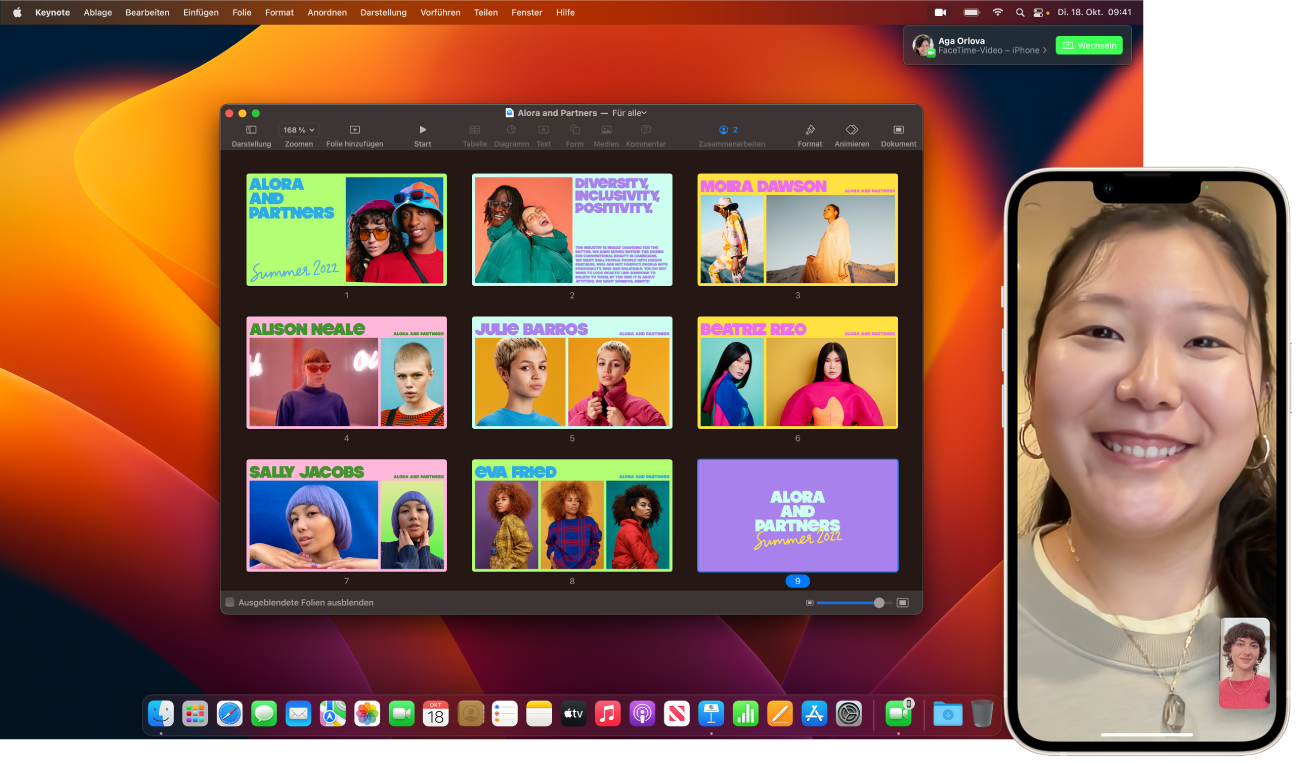This screenshot has height=763, width=1298.
Task: Open the Format sidebar icon
Action: click(x=809, y=131)
